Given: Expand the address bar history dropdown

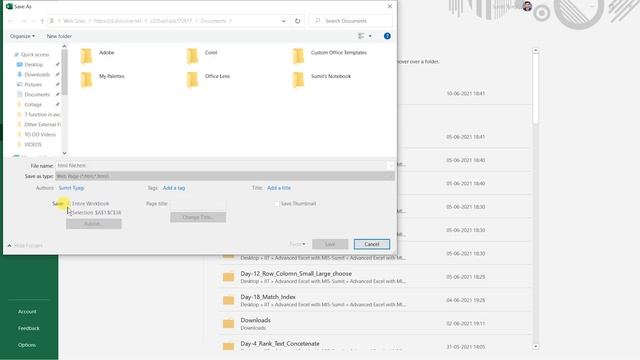Looking at the screenshot, I should click(284, 21).
